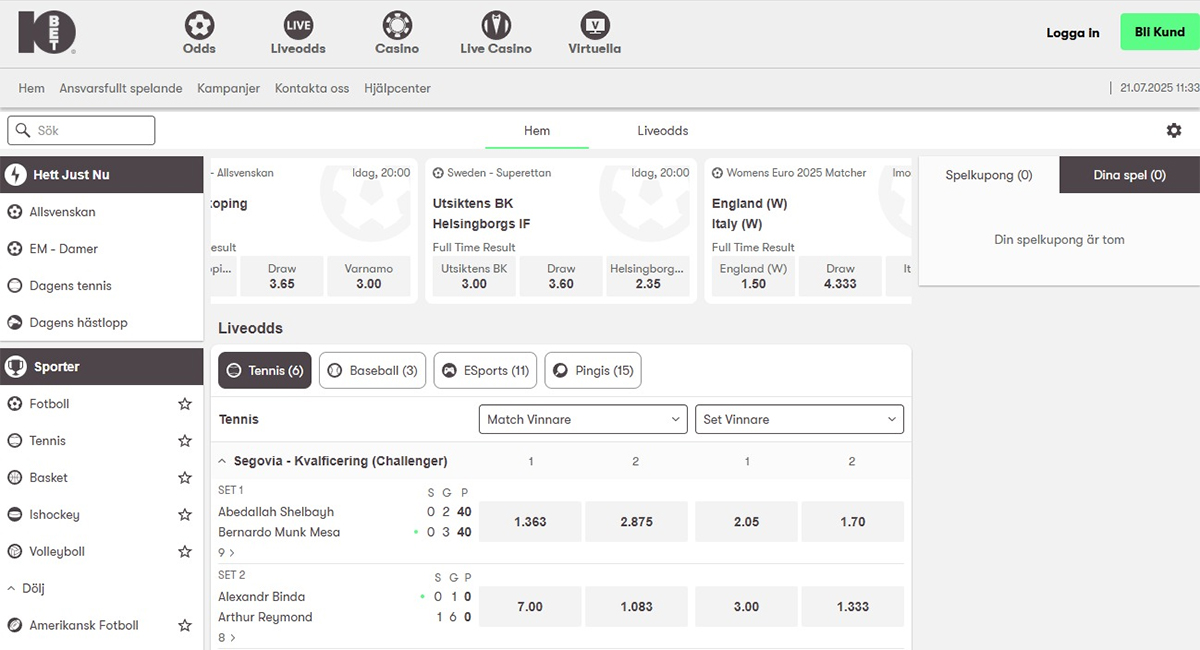Open Live Casino via dealer icon

496,25
